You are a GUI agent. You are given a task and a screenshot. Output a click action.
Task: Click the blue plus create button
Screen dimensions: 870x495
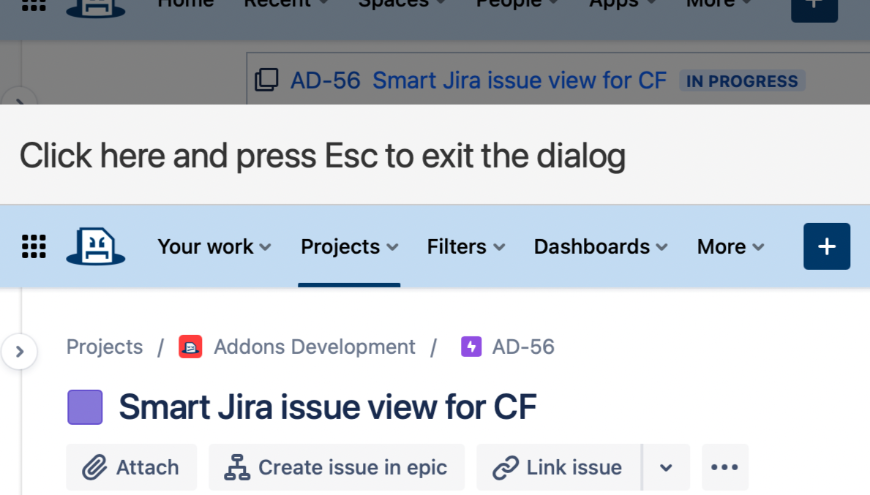click(x=826, y=246)
